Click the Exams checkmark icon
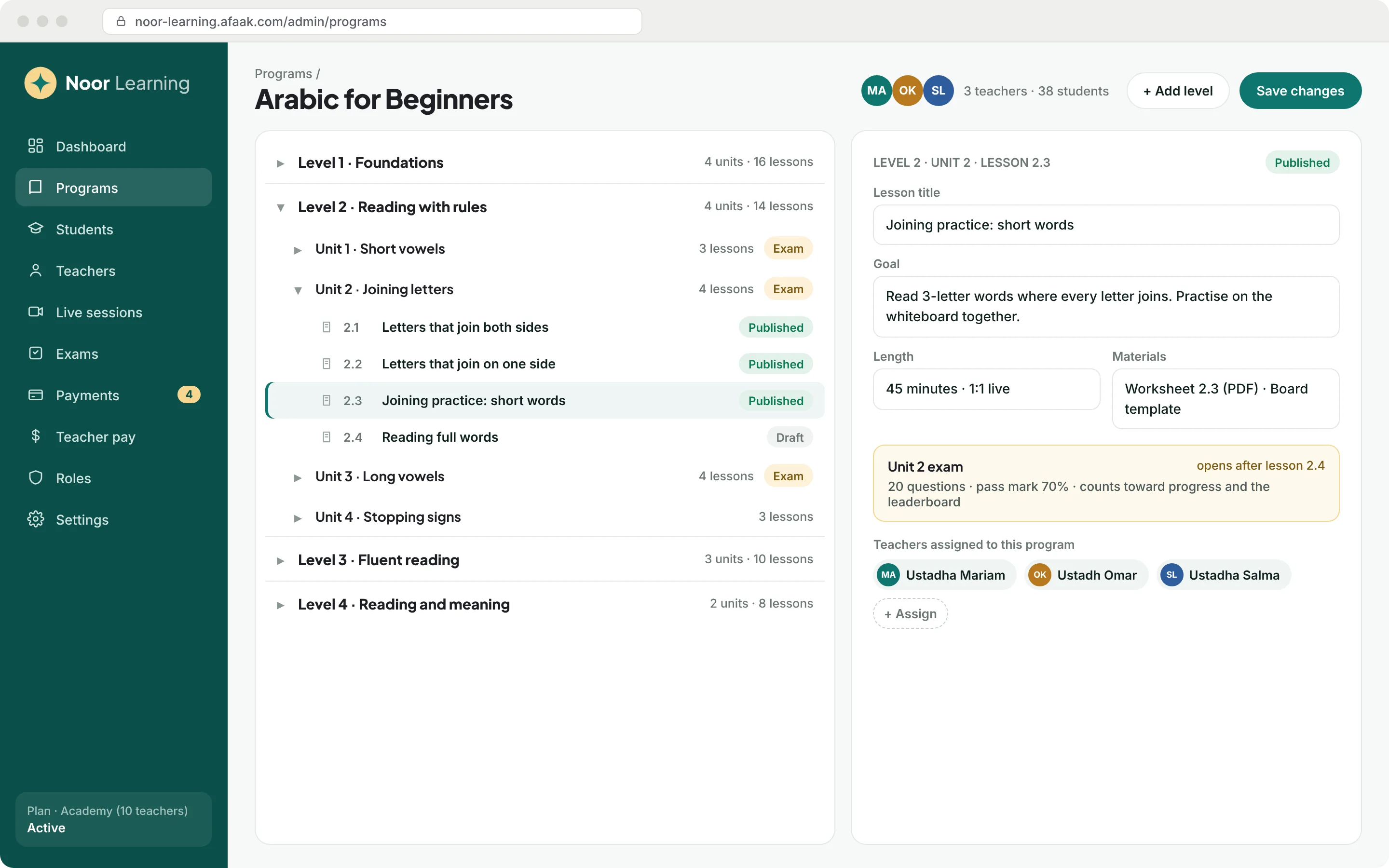Viewport: 1389px width, 868px height. click(x=36, y=353)
